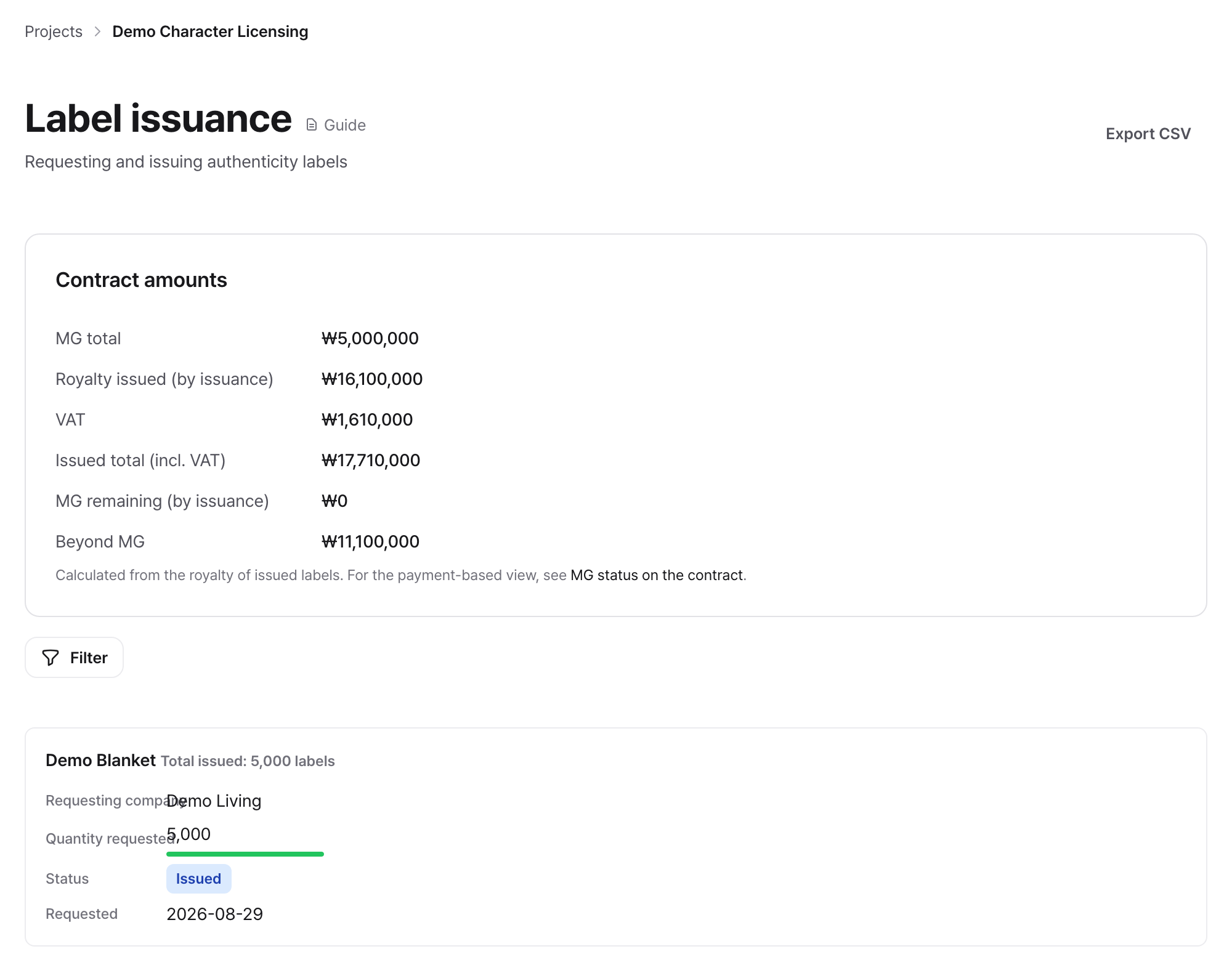1232x973 pixels.
Task: Click the Issued status badge
Action: pos(198,879)
